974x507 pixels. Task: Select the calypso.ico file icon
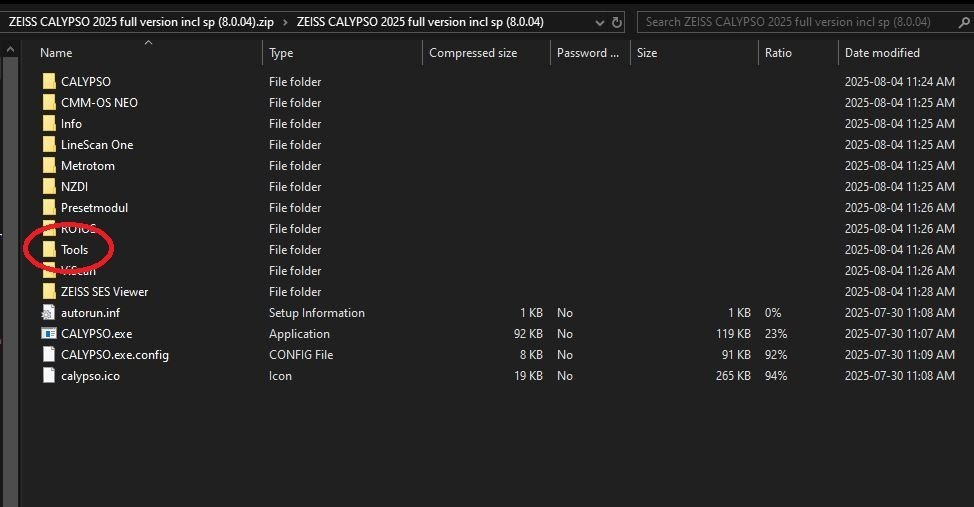[x=49, y=376]
